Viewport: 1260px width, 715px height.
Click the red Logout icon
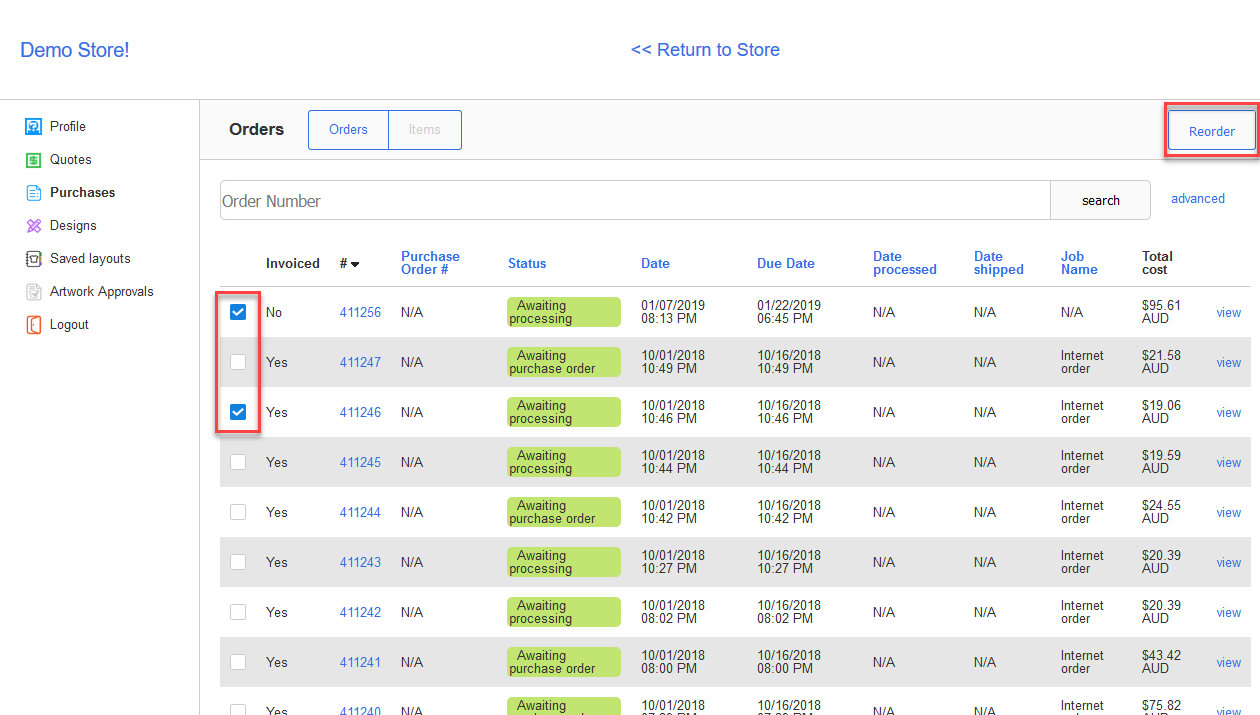[x=33, y=324]
